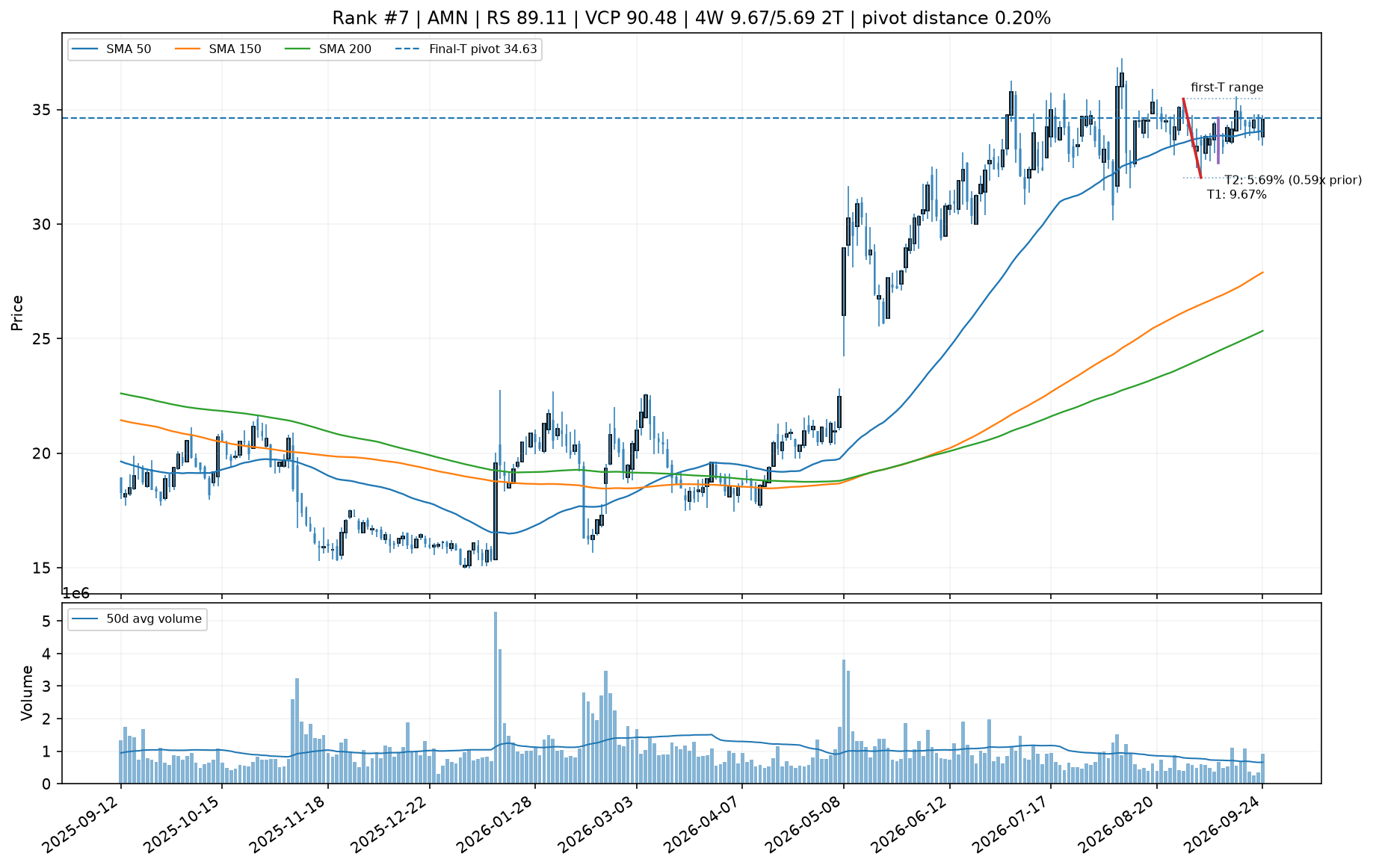Viewport: 1373px width, 868px height.
Task: Click the 'T1: 9.67%' annotation
Action: click(x=1236, y=194)
